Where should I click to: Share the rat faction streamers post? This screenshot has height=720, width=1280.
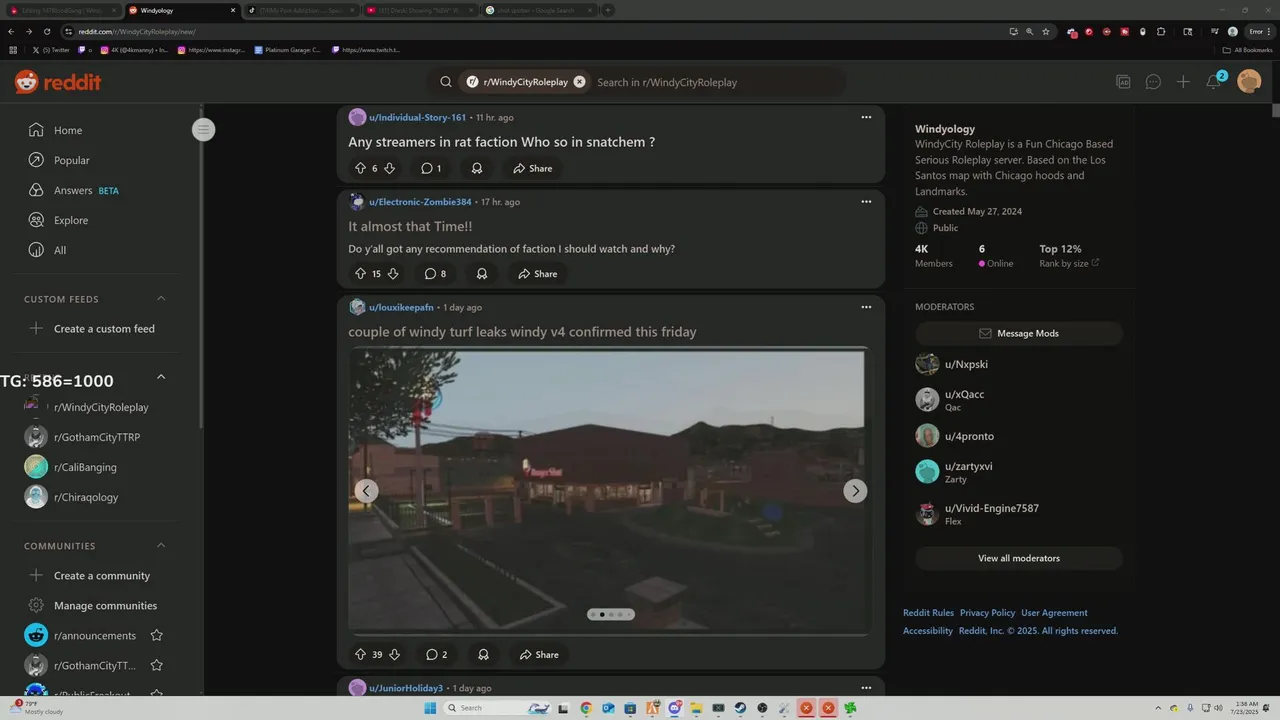[533, 168]
